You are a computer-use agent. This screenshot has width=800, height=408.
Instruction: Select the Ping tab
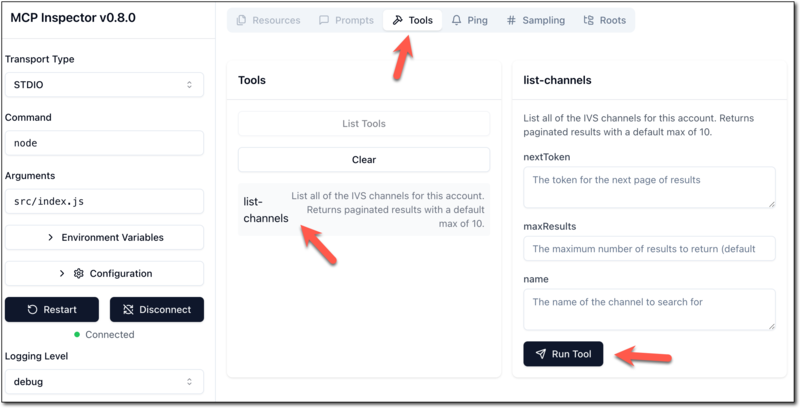pyautogui.click(x=470, y=20)
